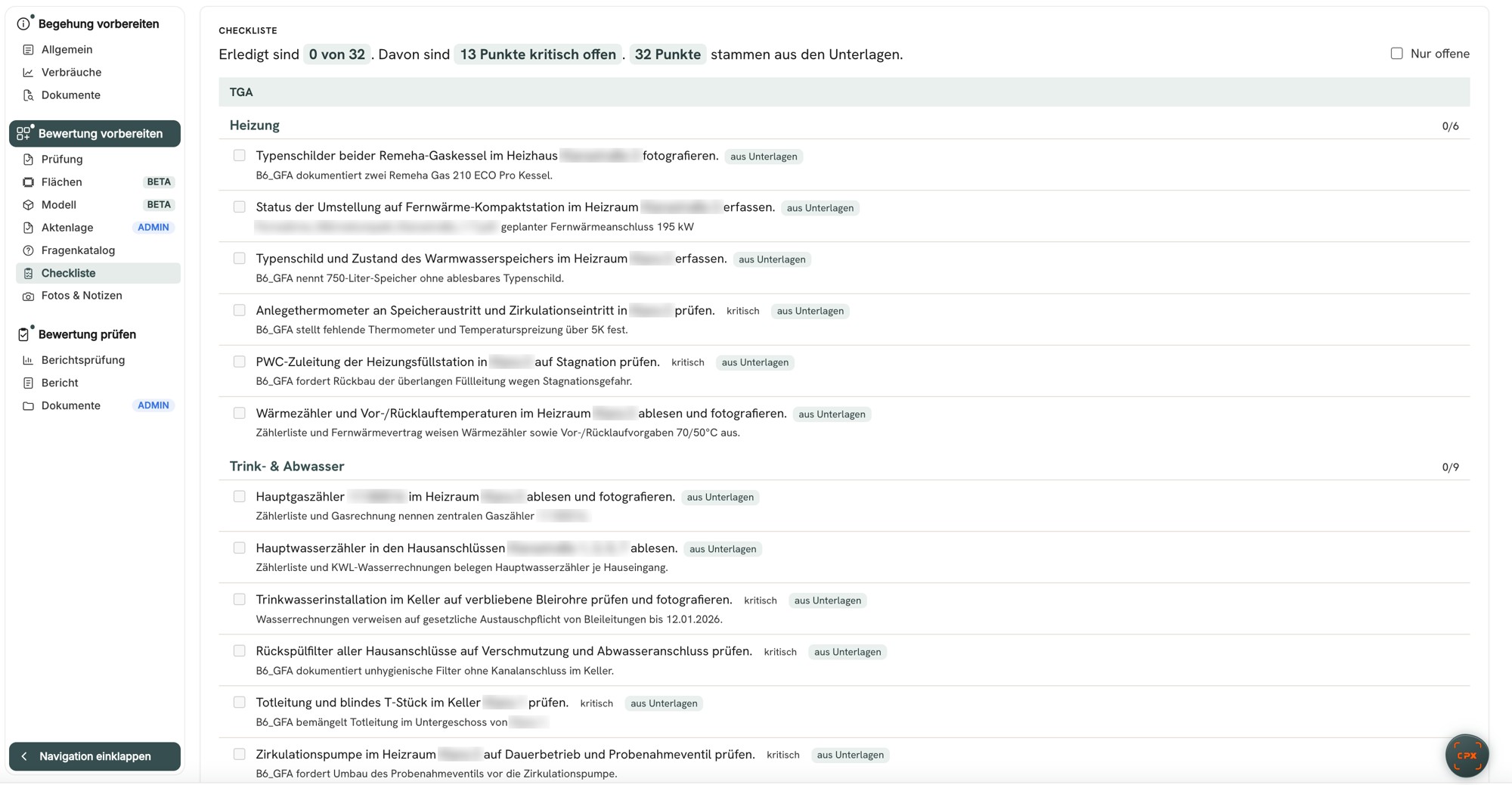Tick the PWC-Zuleitung der Heizungsfüllstation item
The image size is (1512, 785).
pyautogui.click(x=239, y=361)
